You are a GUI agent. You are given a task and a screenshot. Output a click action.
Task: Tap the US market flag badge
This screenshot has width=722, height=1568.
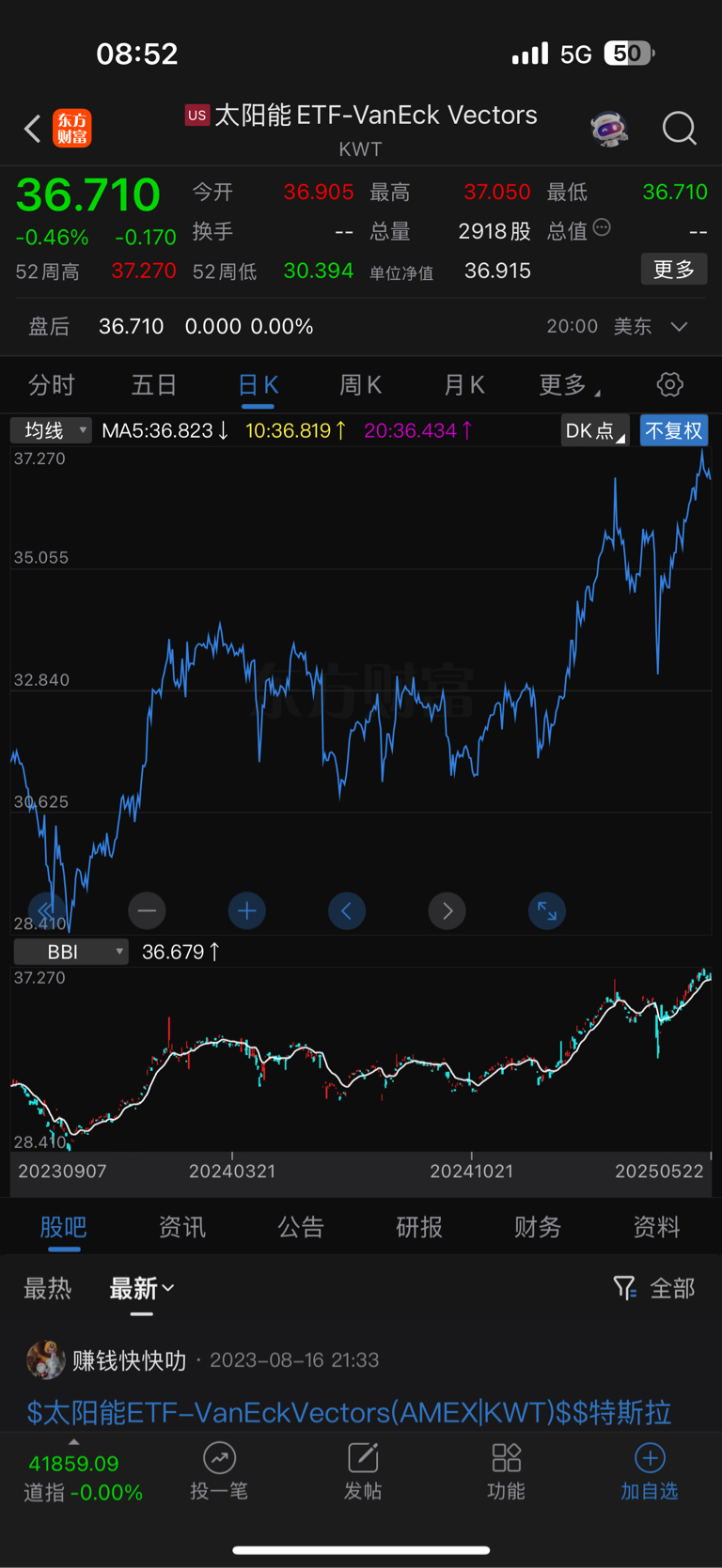point(197,116)
